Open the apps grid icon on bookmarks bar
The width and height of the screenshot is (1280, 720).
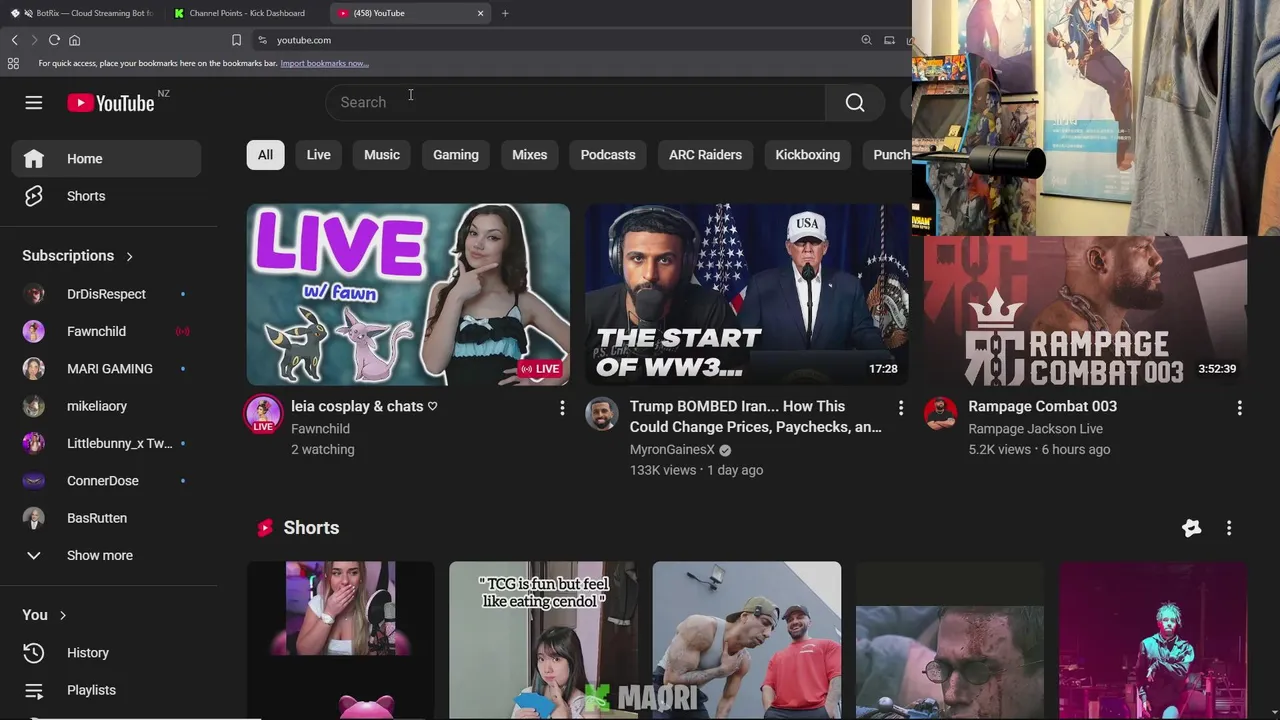point(13,63)
